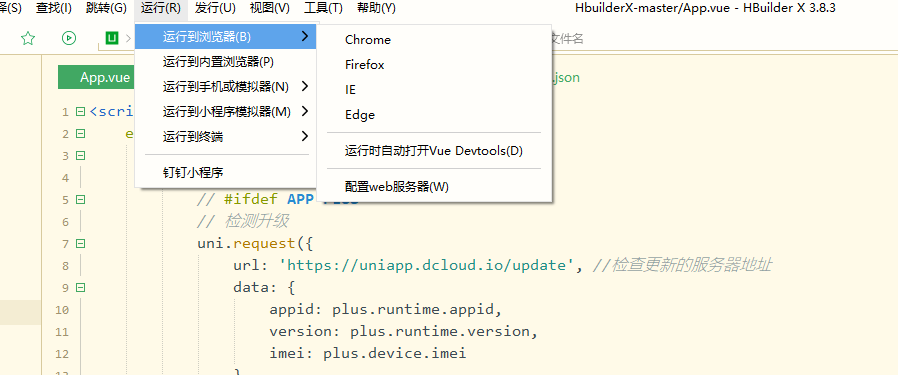Screen dimensions: 898x375
Task: Open the 发行(U) menu
Action: point(215,8)
